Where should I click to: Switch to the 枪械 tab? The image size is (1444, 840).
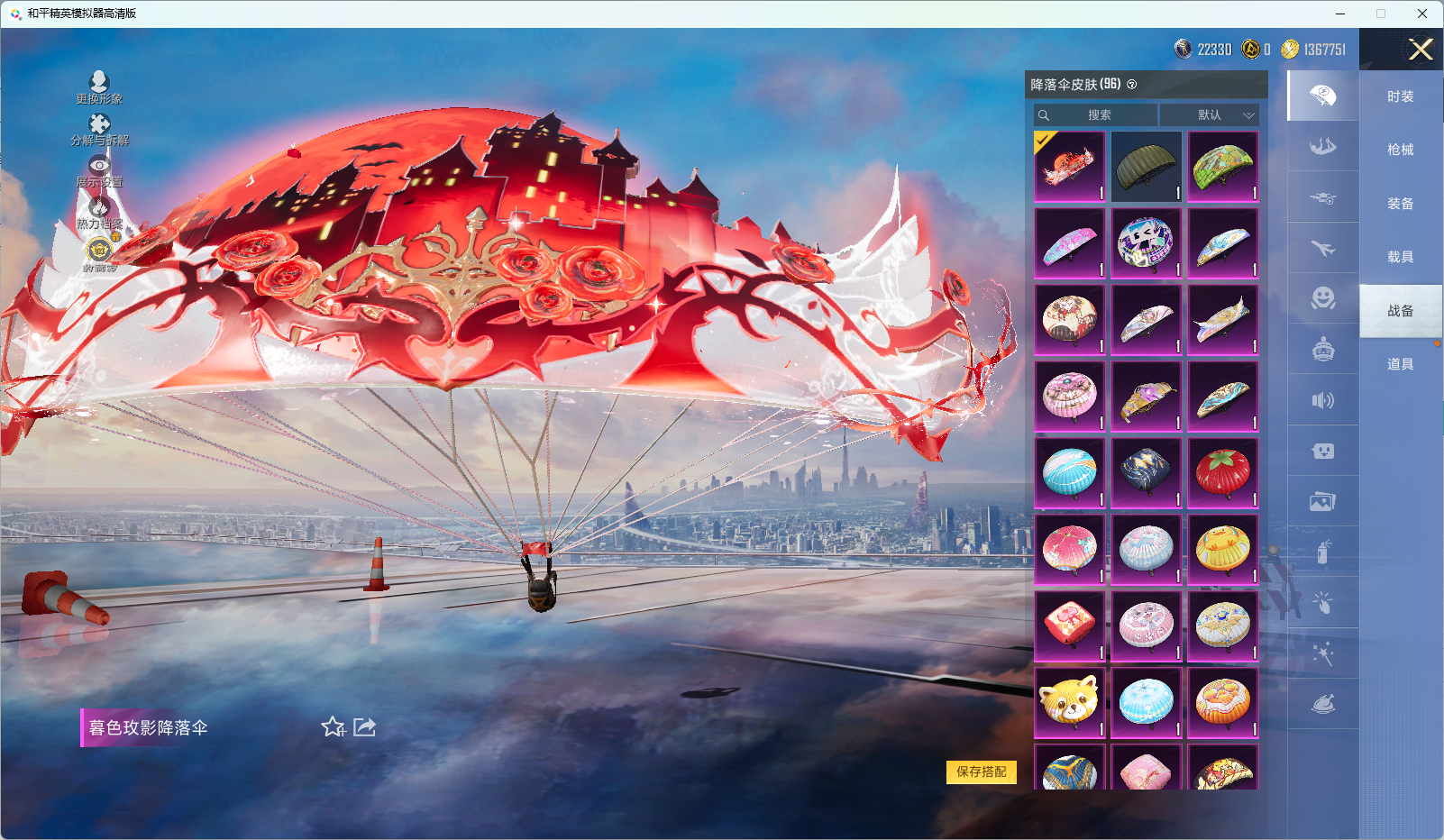point(1400,150)
